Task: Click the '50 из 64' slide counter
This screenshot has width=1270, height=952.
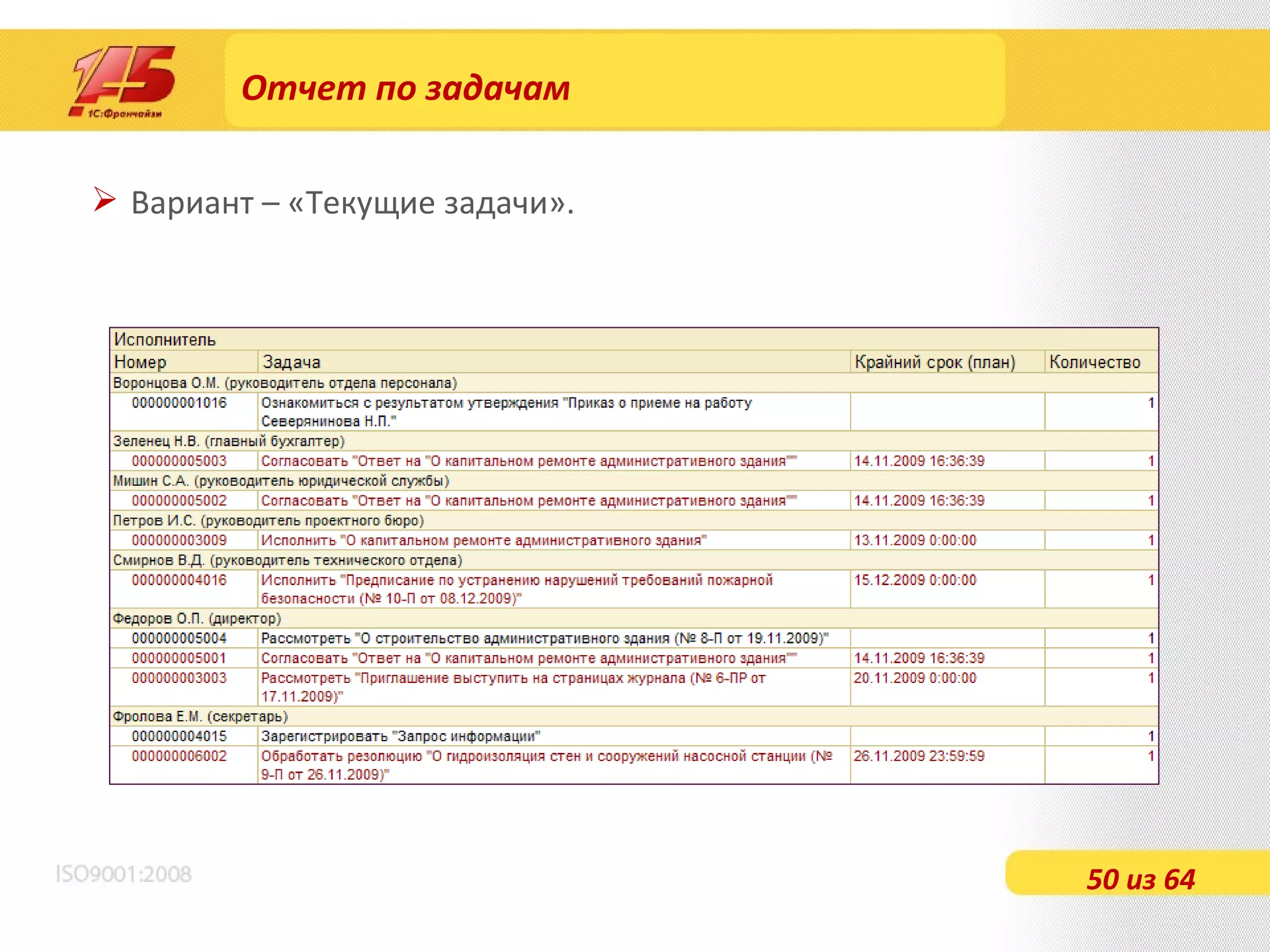Action: tap(1140, 879)
